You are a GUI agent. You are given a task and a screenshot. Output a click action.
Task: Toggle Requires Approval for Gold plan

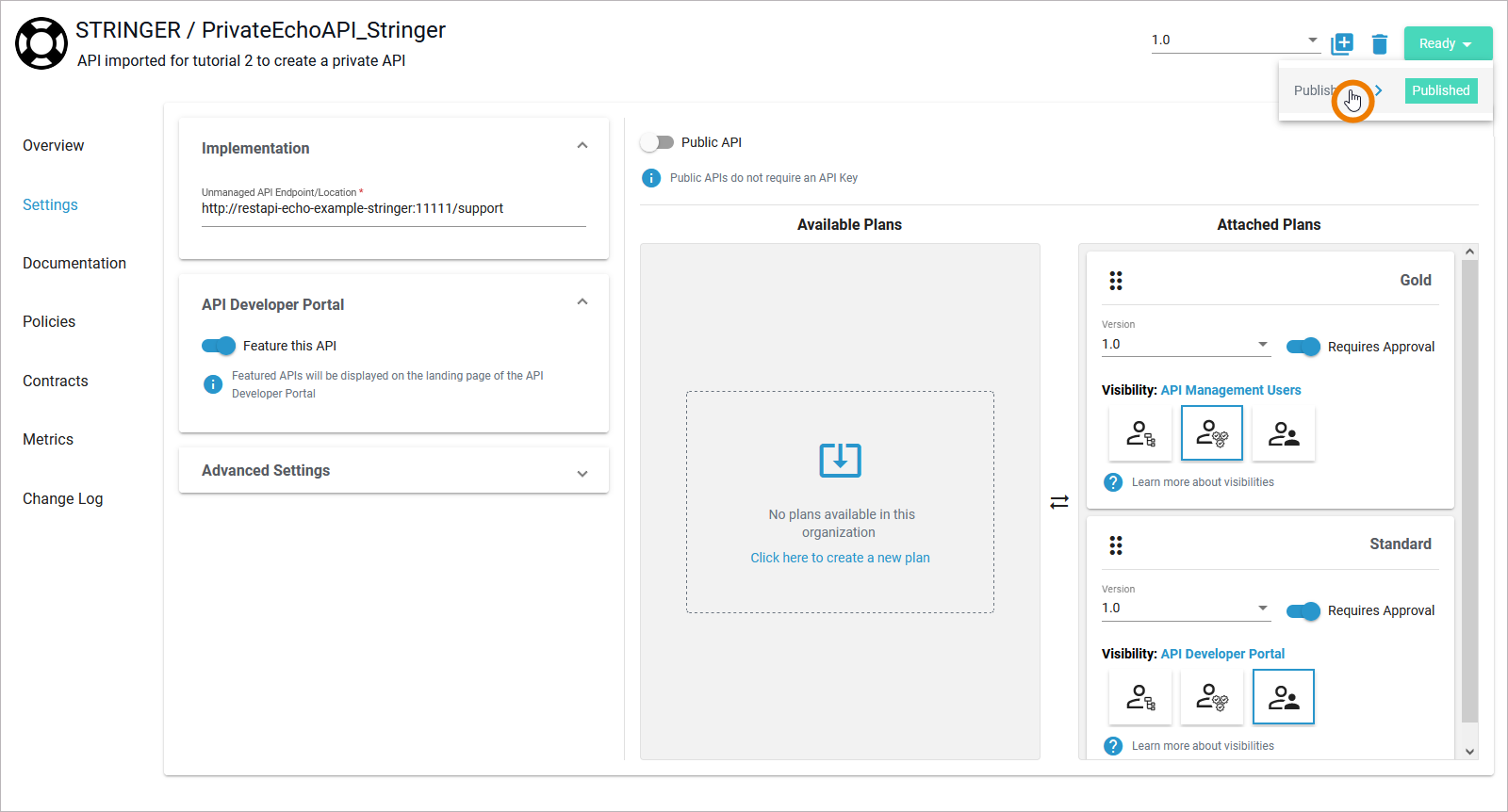(x=1303, y=347)
